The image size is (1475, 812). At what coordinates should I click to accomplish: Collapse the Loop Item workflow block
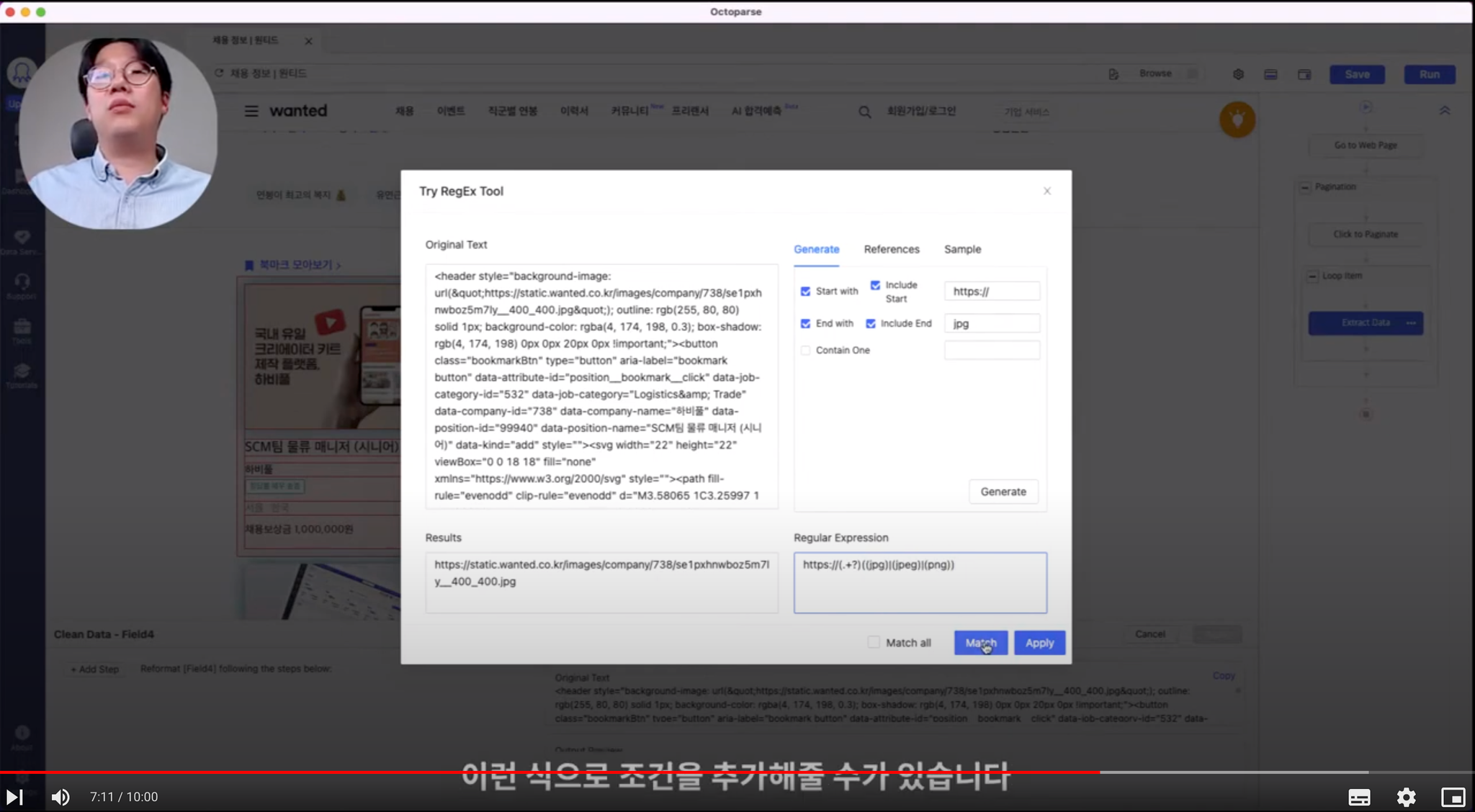point(1312,276)
